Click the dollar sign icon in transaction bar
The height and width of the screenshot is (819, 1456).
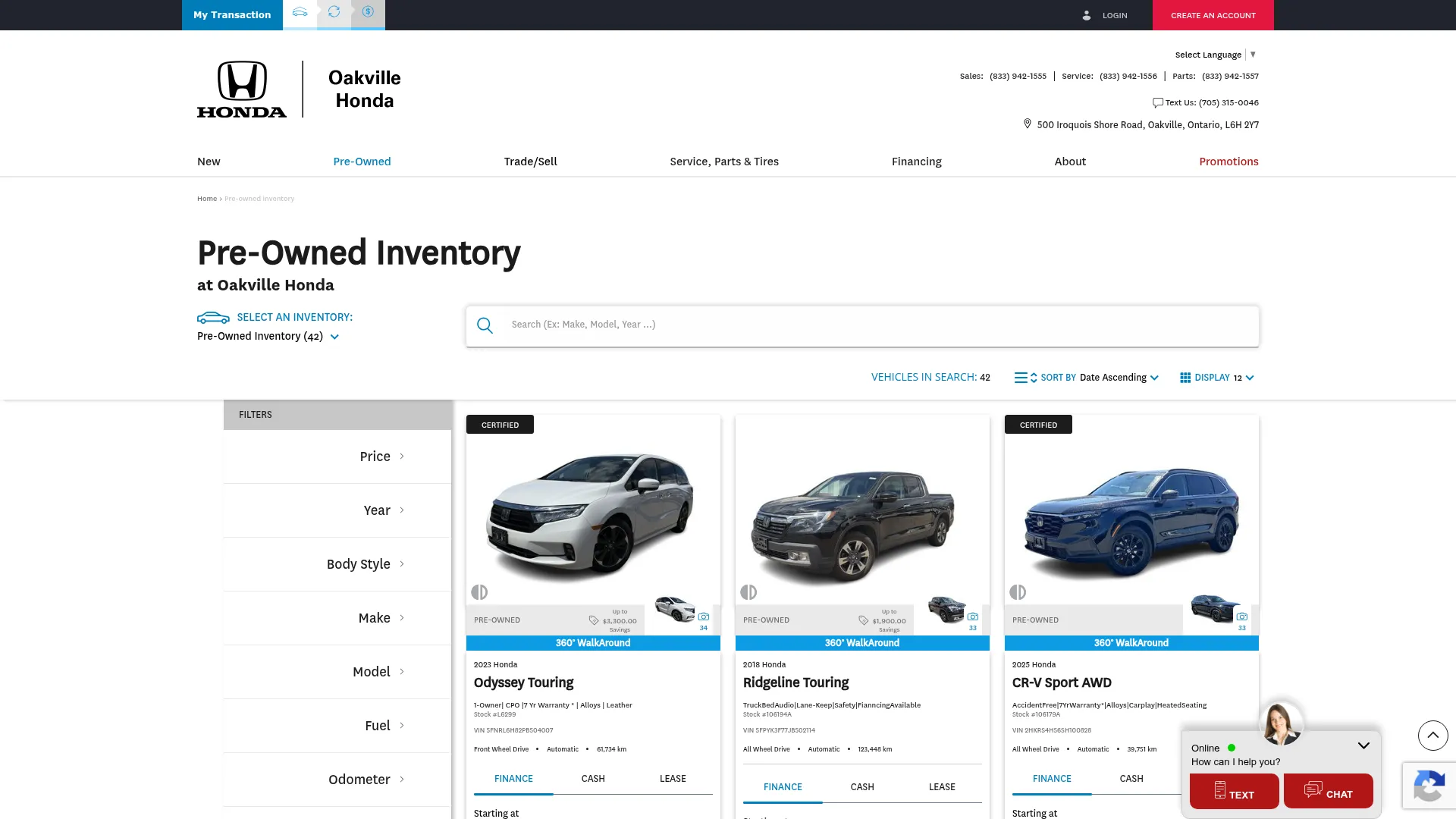(x=368, y=12)
